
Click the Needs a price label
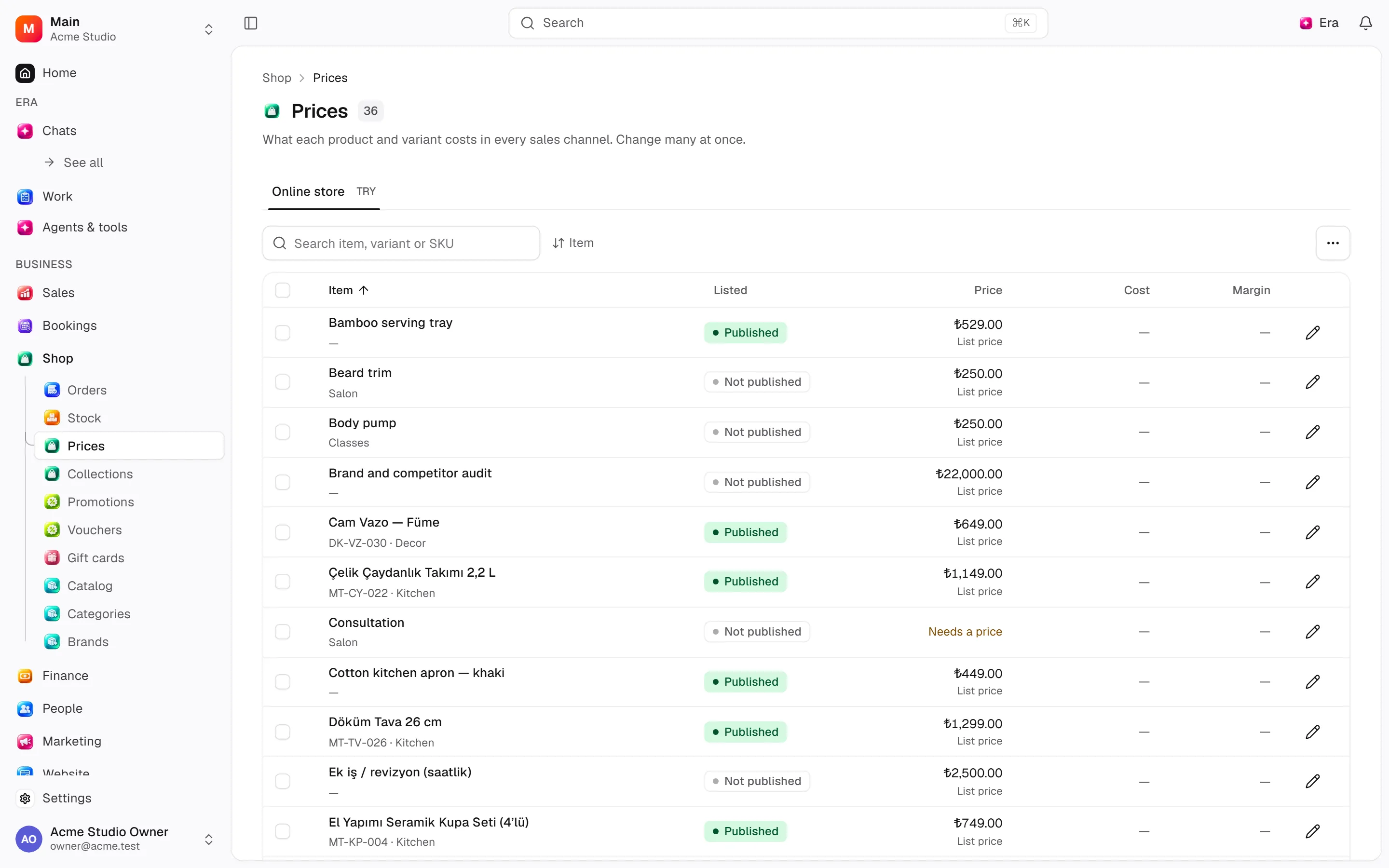(x=965, y=632)
